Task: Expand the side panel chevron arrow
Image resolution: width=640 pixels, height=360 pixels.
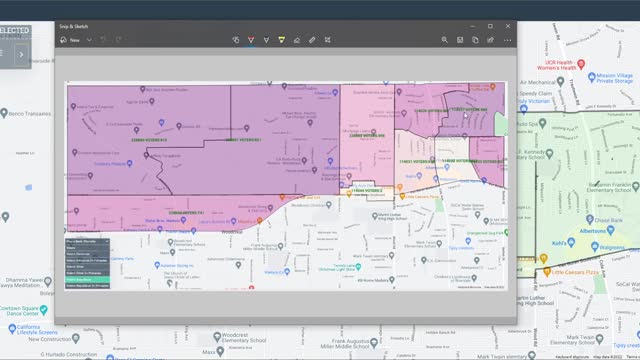Action: [x=21, y=55]
